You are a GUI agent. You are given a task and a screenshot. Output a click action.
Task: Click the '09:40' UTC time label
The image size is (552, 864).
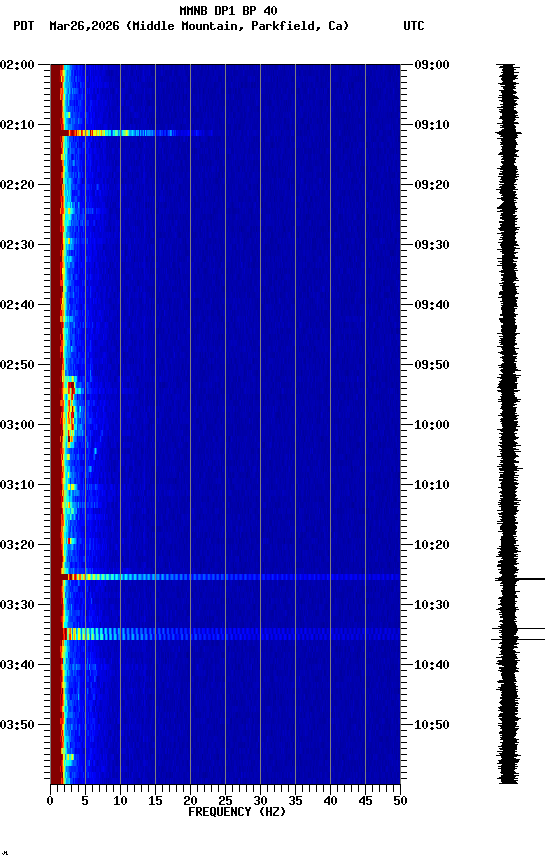432,305
